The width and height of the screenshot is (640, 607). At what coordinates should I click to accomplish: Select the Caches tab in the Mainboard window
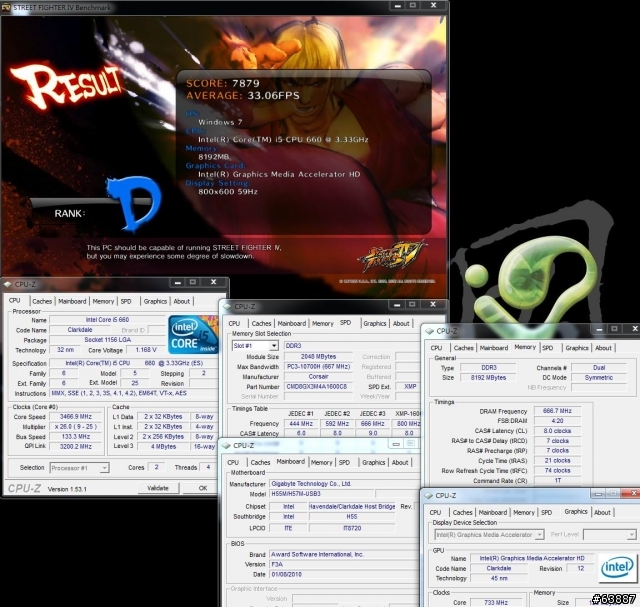pos(260,462)
